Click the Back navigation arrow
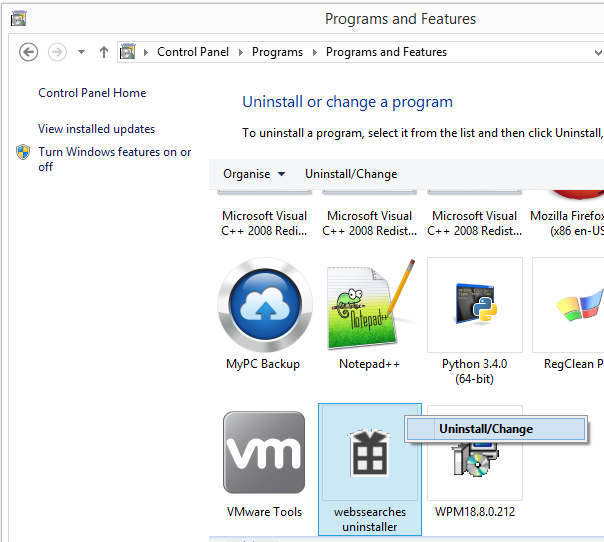Screen dimensions: 604x542 tap(29, 52)
